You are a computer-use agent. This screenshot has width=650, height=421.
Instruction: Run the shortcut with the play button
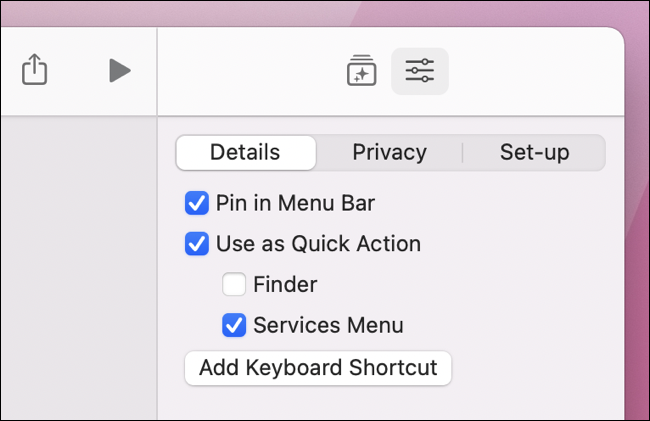click(120, 70)
